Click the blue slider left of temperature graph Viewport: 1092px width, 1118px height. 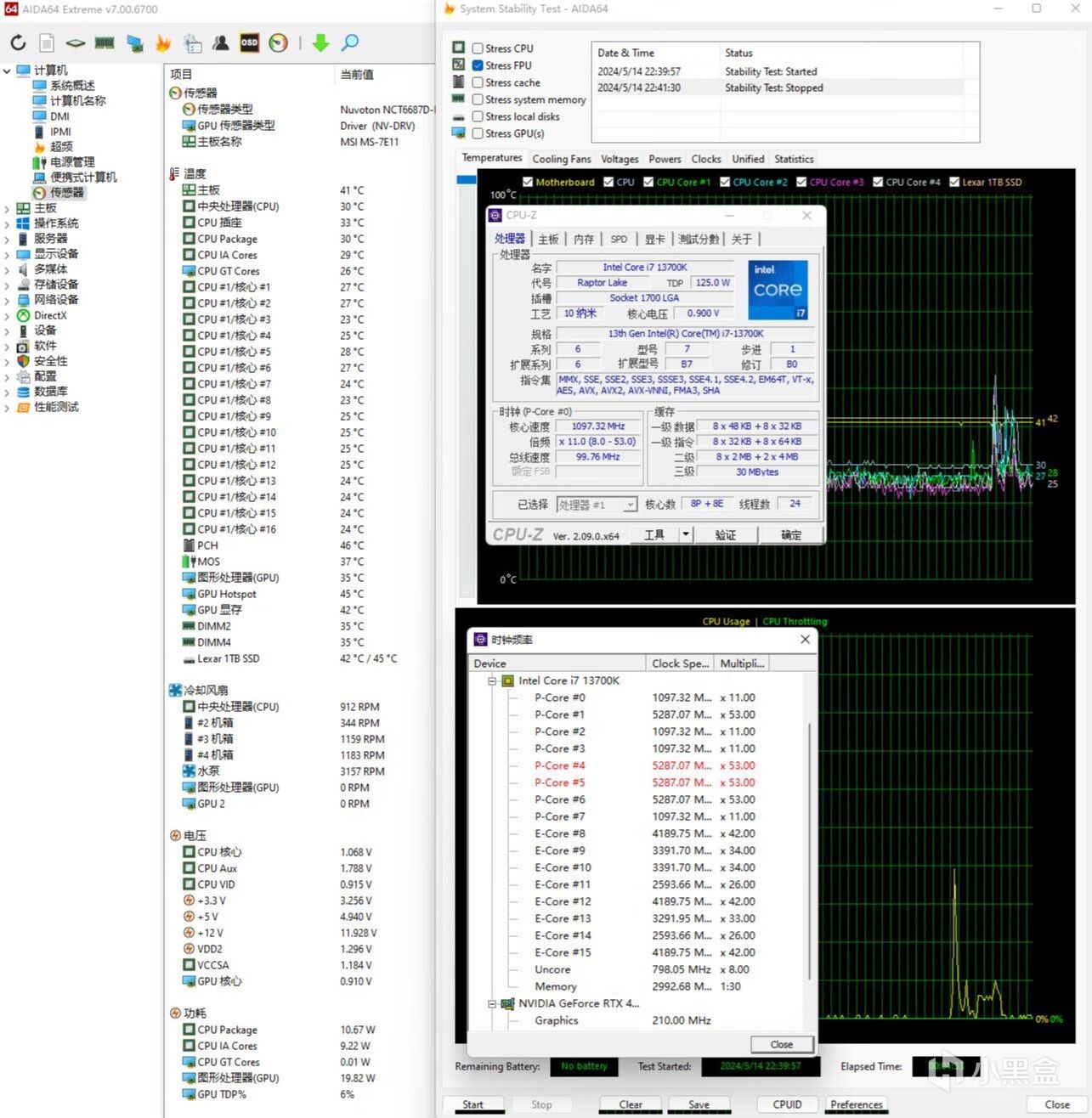click(x=466, y=180)
